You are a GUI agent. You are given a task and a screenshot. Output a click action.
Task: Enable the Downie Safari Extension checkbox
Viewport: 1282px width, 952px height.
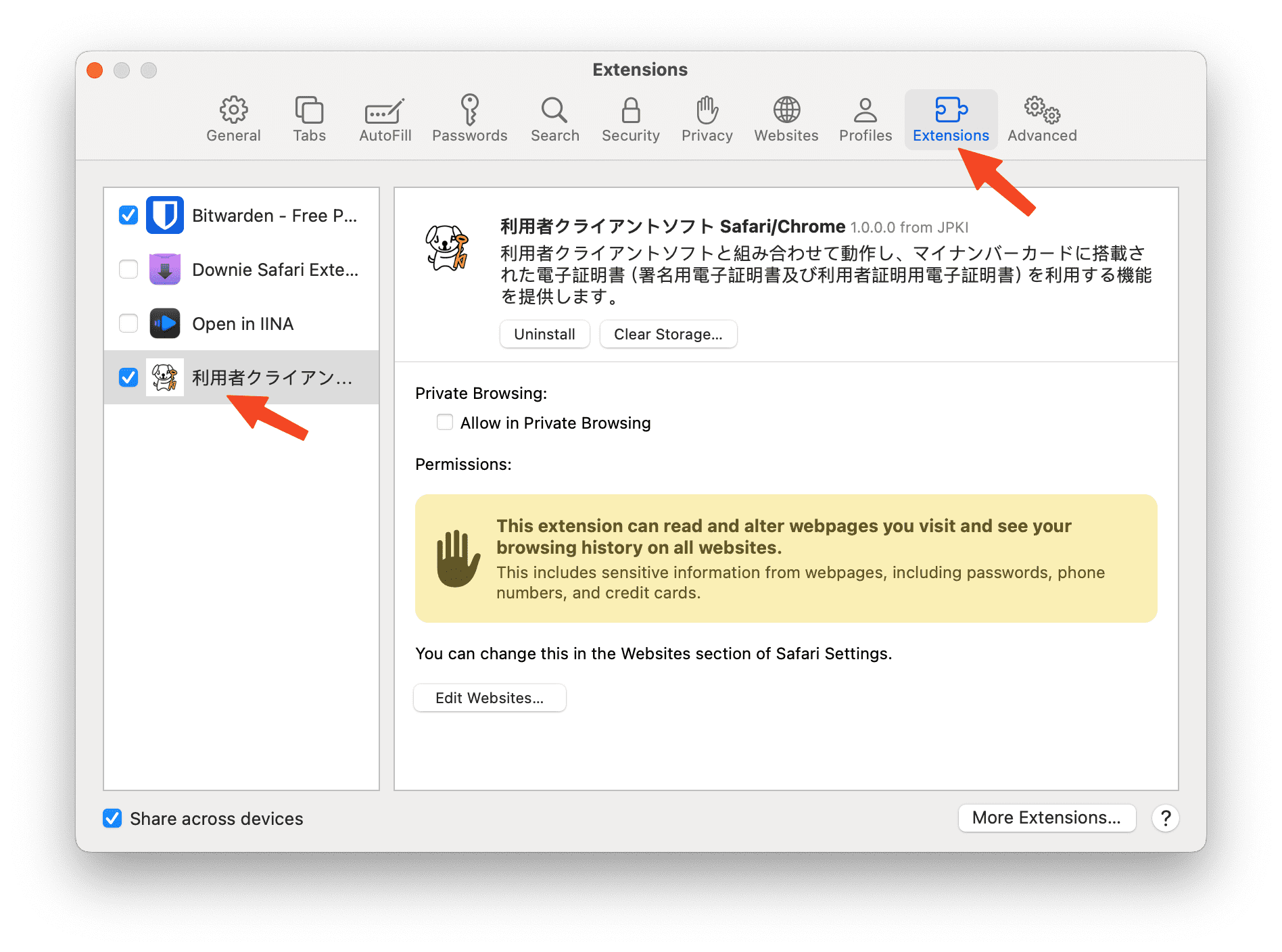pyautogui.click(x=128, y=269)
